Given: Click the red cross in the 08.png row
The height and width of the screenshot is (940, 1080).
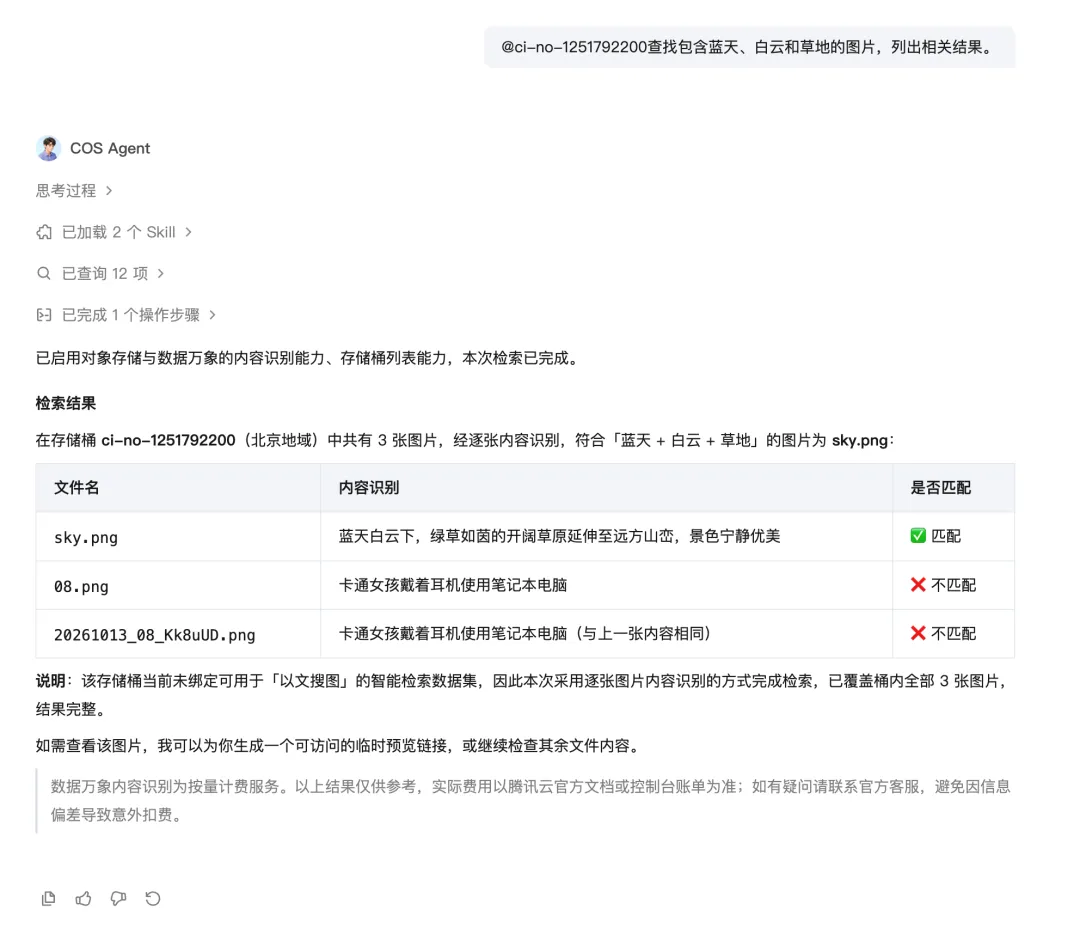Looking at the screenshot, I should pos(918,585).
